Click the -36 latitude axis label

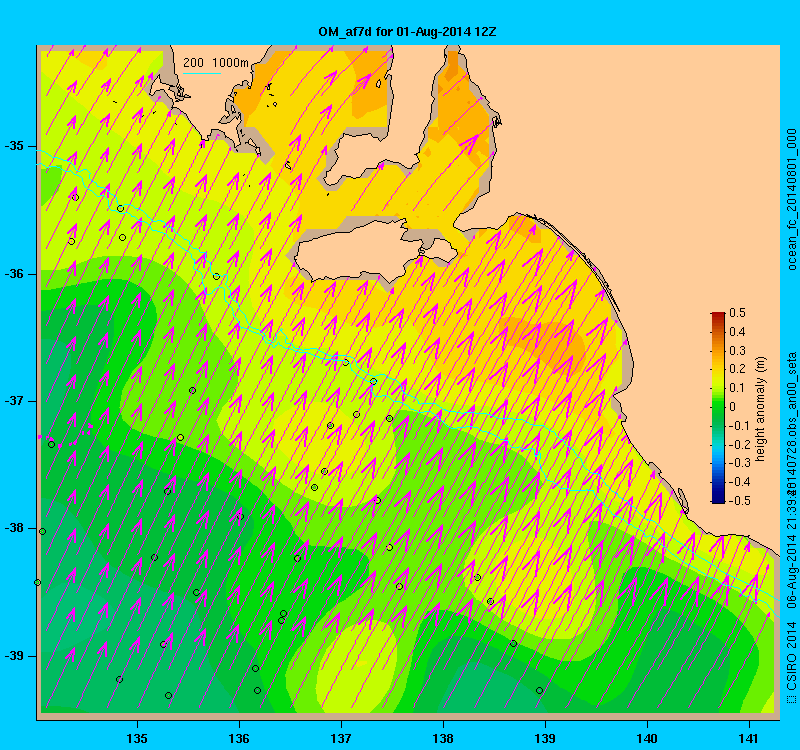point(14,273)
